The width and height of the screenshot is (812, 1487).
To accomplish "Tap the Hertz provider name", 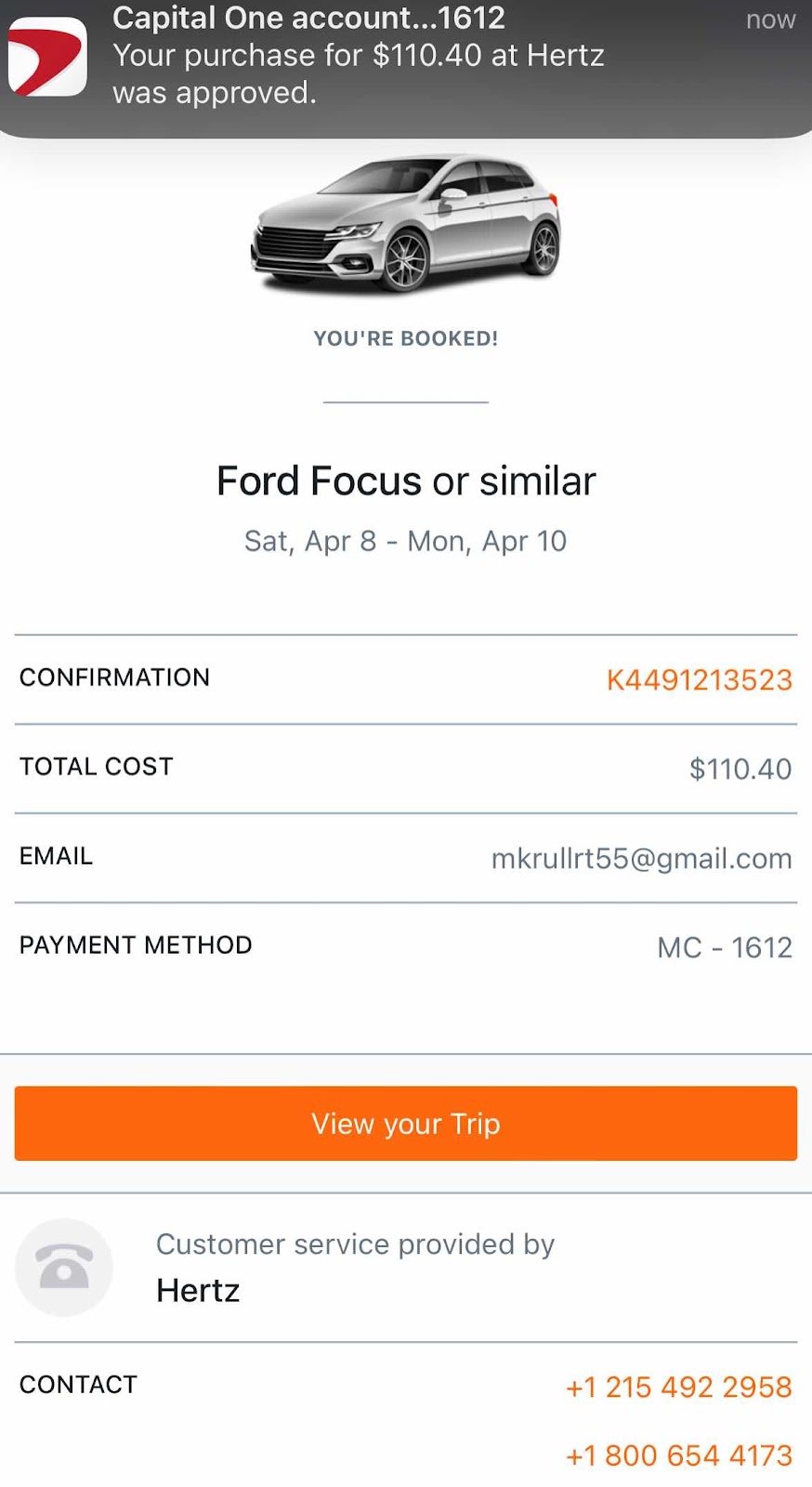I will [x=198, y=1290].
